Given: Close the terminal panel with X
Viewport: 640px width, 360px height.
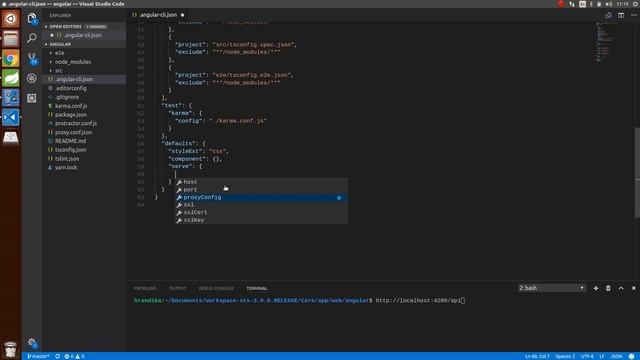Looking at the screenshot, I should tap(633, 288).
